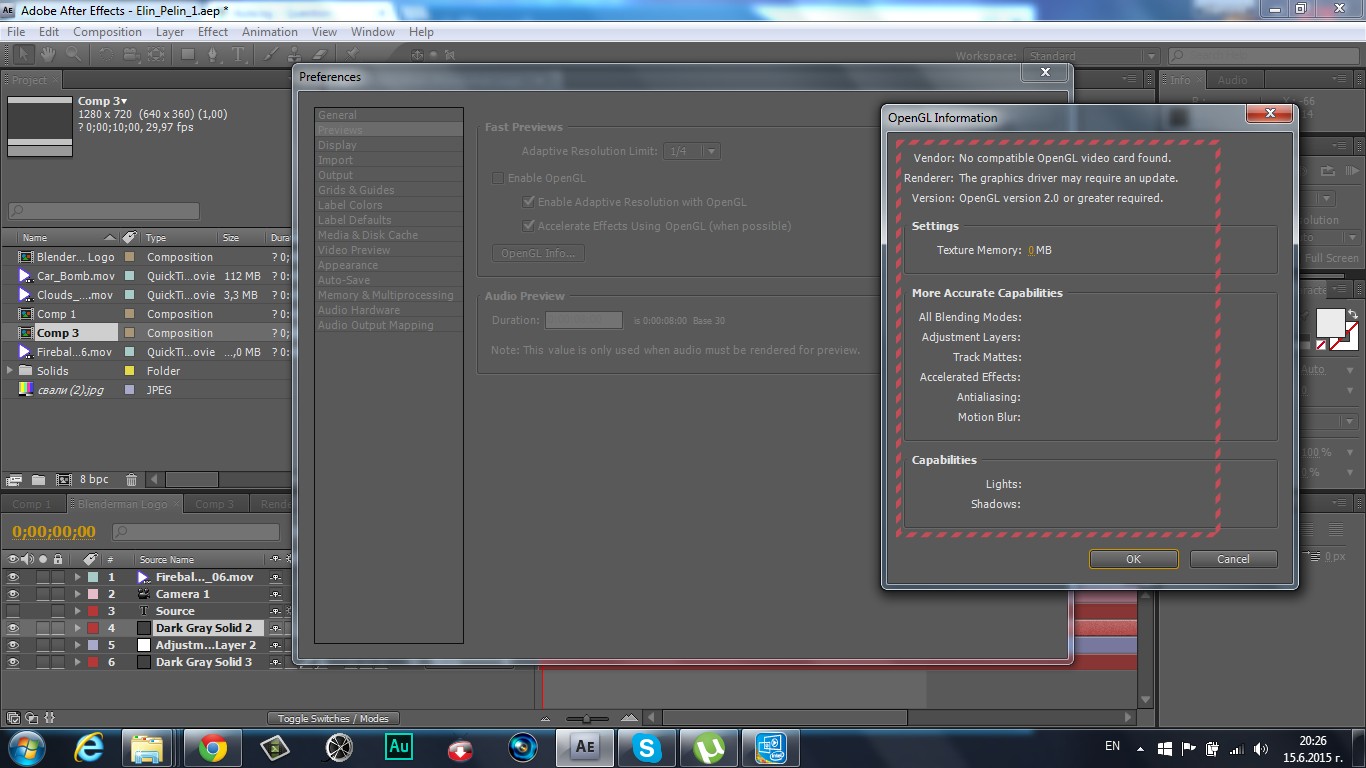This screenshot has height=768, width=1366.
Task: Show the Source text layer visibility
Action: tap(13, 611)
